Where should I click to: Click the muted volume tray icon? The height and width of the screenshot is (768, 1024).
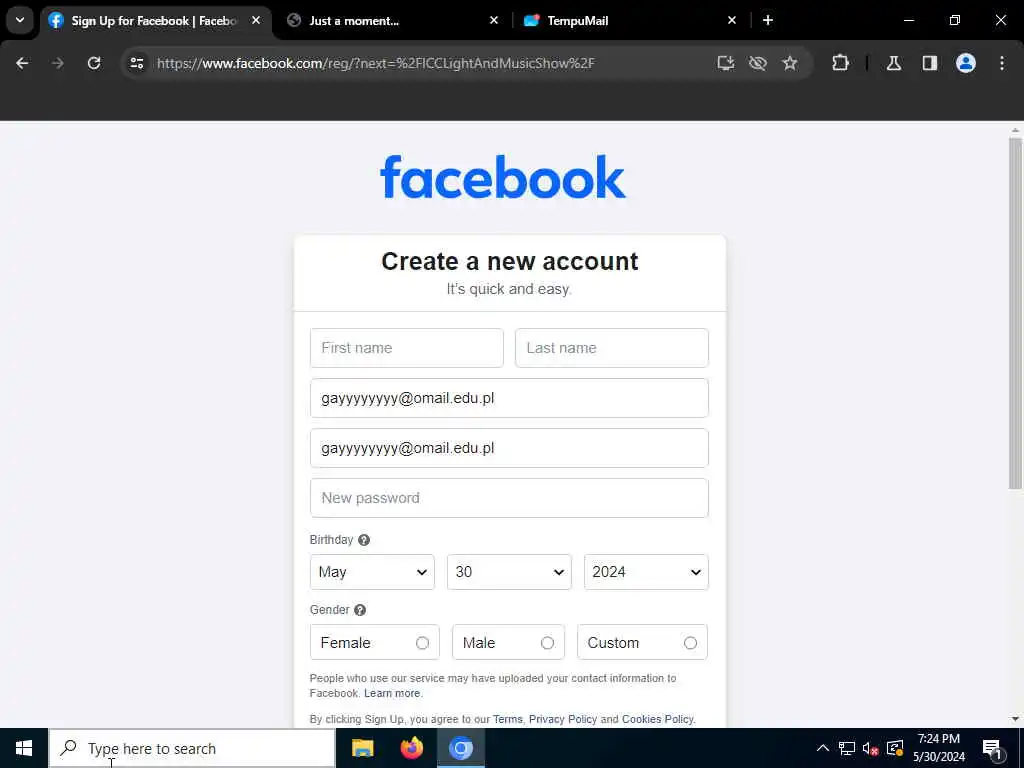point(871,748)
